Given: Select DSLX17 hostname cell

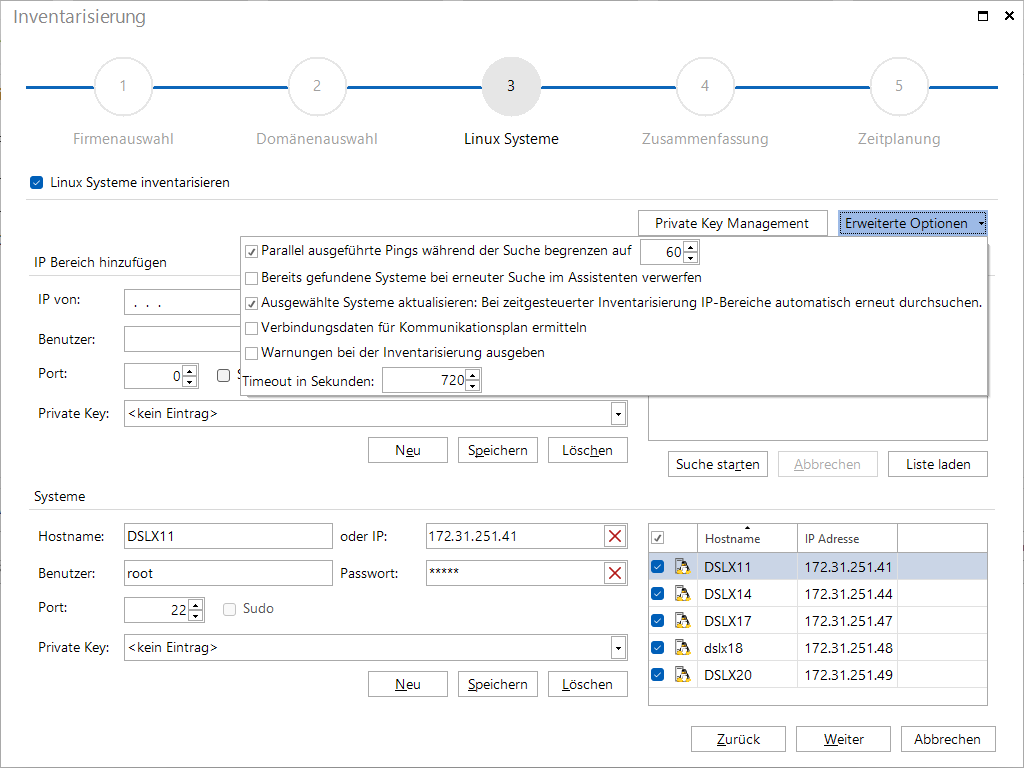Looking at the screenshot, I should tap(747, 620).
